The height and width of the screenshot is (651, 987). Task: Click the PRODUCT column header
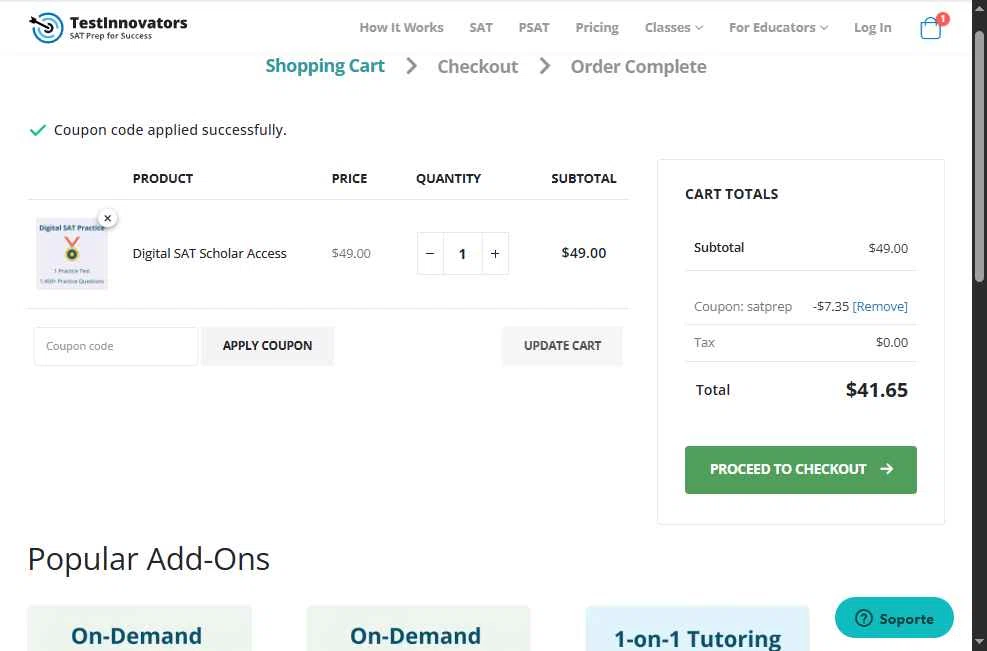162,178
